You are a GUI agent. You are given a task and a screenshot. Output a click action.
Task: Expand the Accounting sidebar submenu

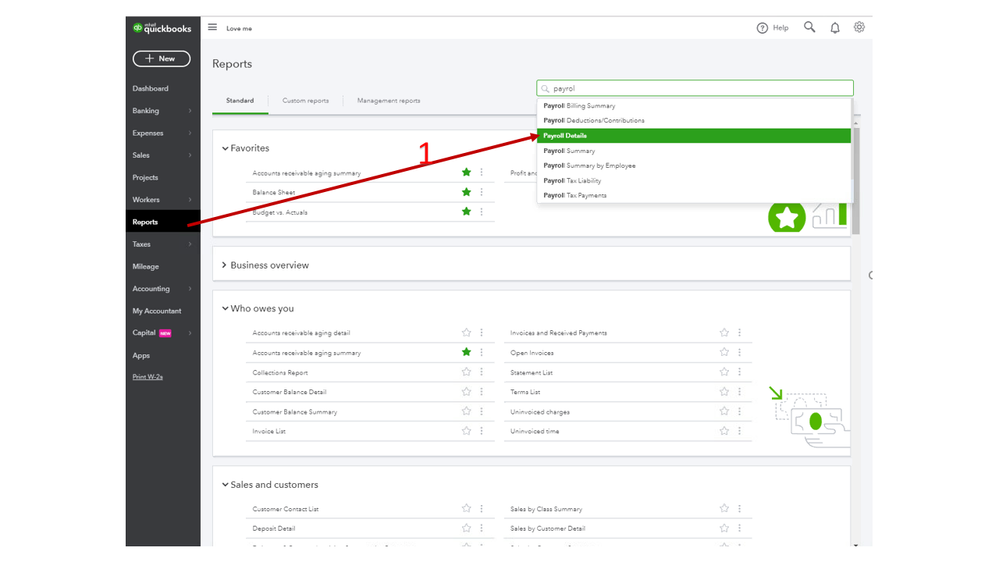tap(190, 289)
